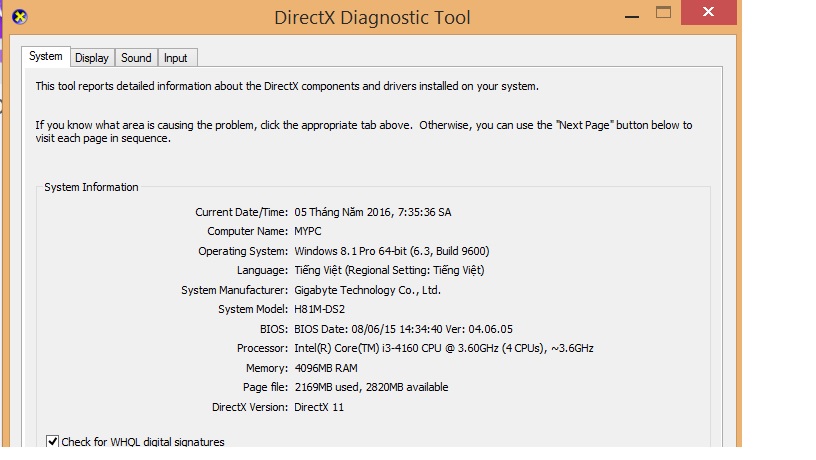Minimize the DirectX Diagnostic Tool window
Screen dimensions: 816x460
coord(628,14)
